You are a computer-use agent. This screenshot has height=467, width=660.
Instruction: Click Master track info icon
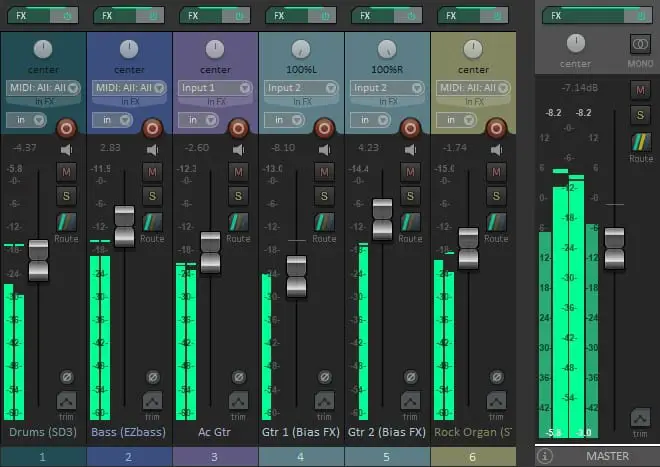545,456
